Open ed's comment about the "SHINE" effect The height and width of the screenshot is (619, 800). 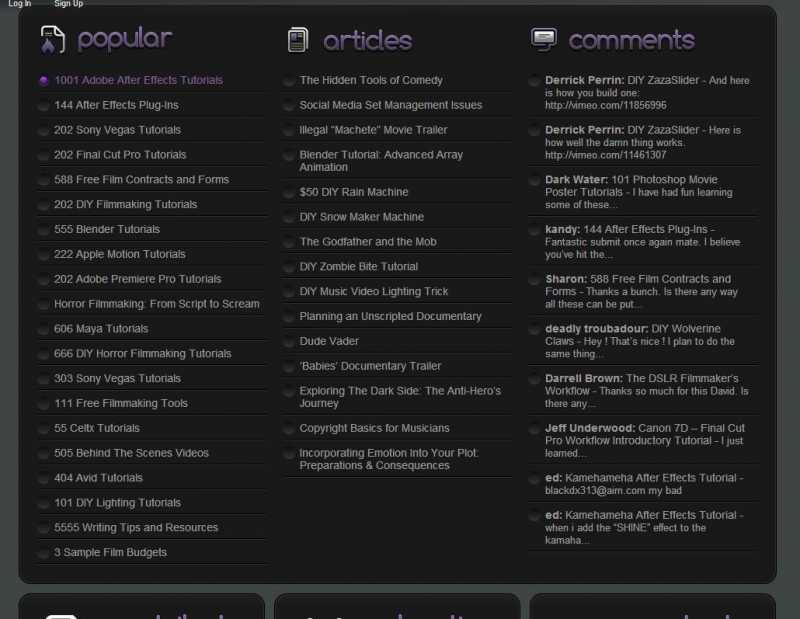coord(644,528)
